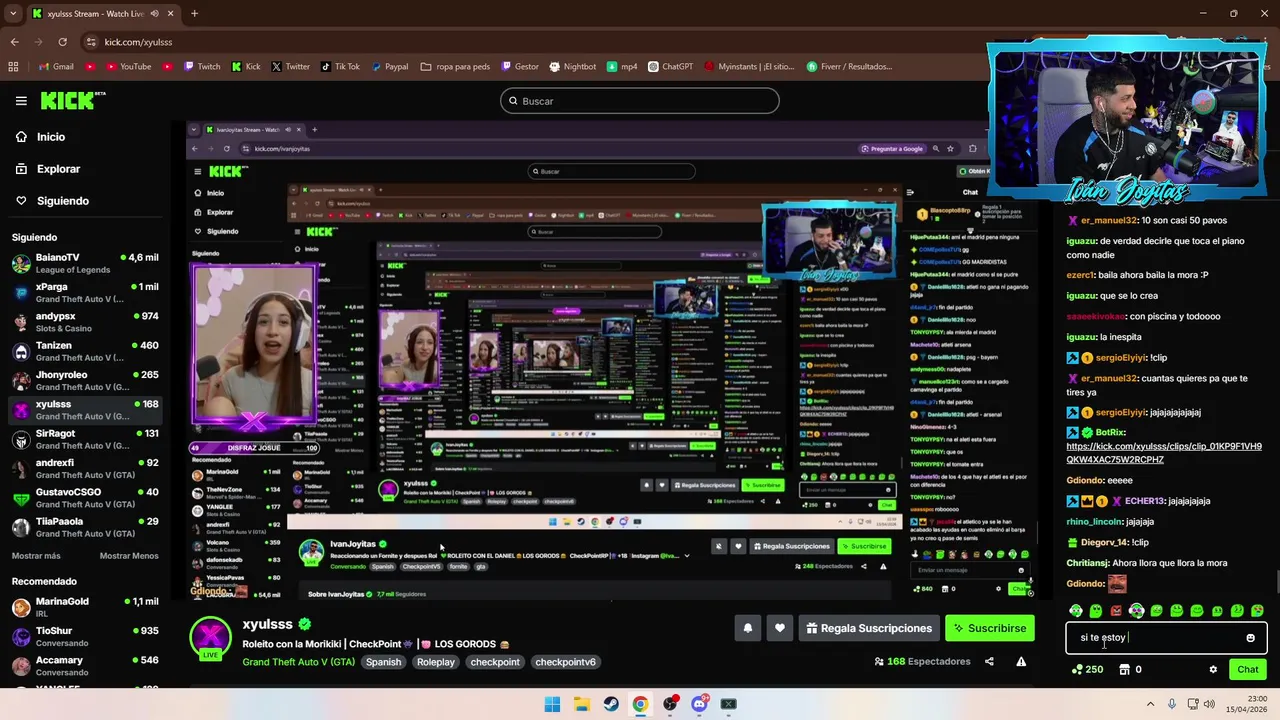Image resolution: width=1280 pixels, height=720 pixels.
Task: Open new browser tab
Action: pyautogui.click(x=194, y=14)
